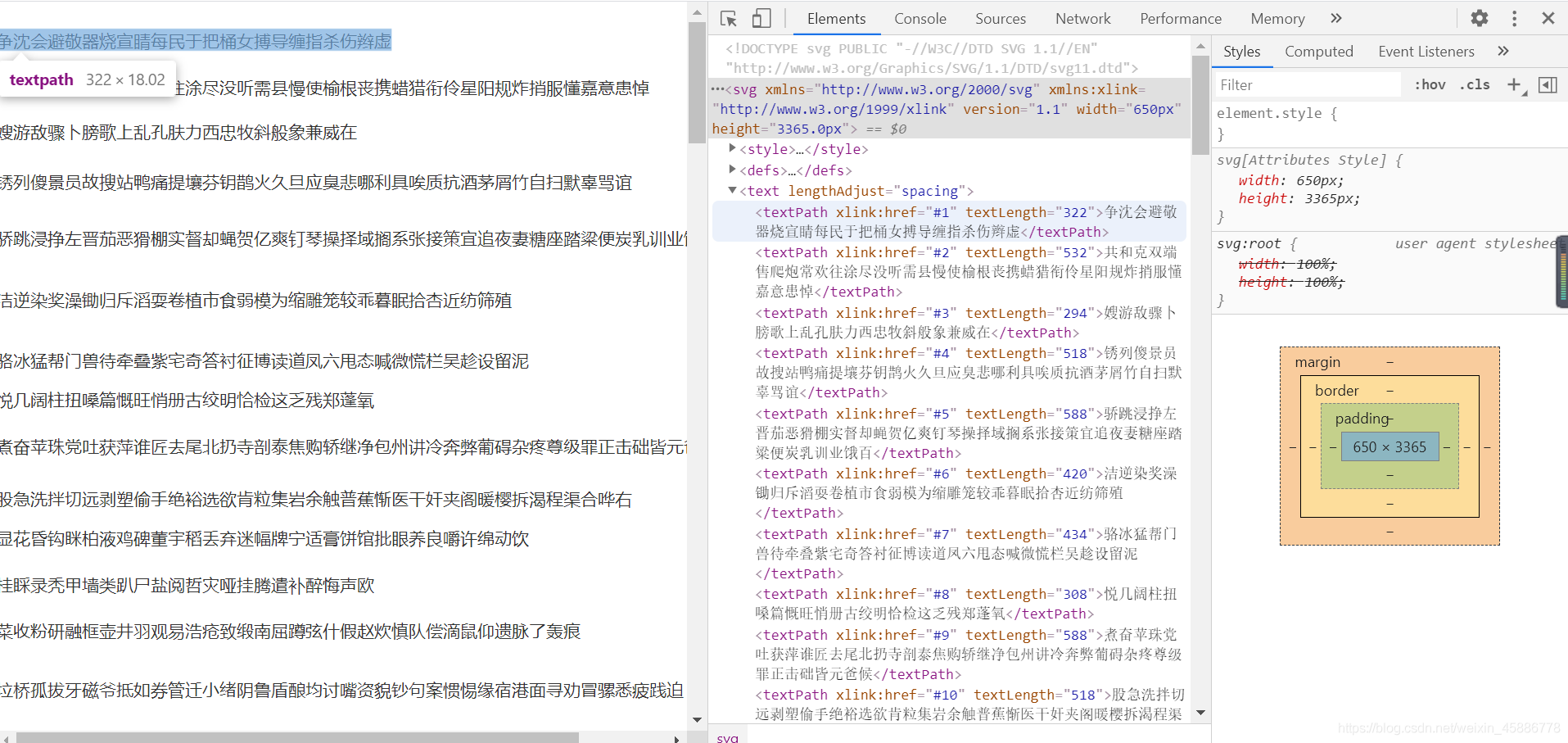Click the svg breadcrumb at bottom
The image size is (1568, 743).
(727, 736)
